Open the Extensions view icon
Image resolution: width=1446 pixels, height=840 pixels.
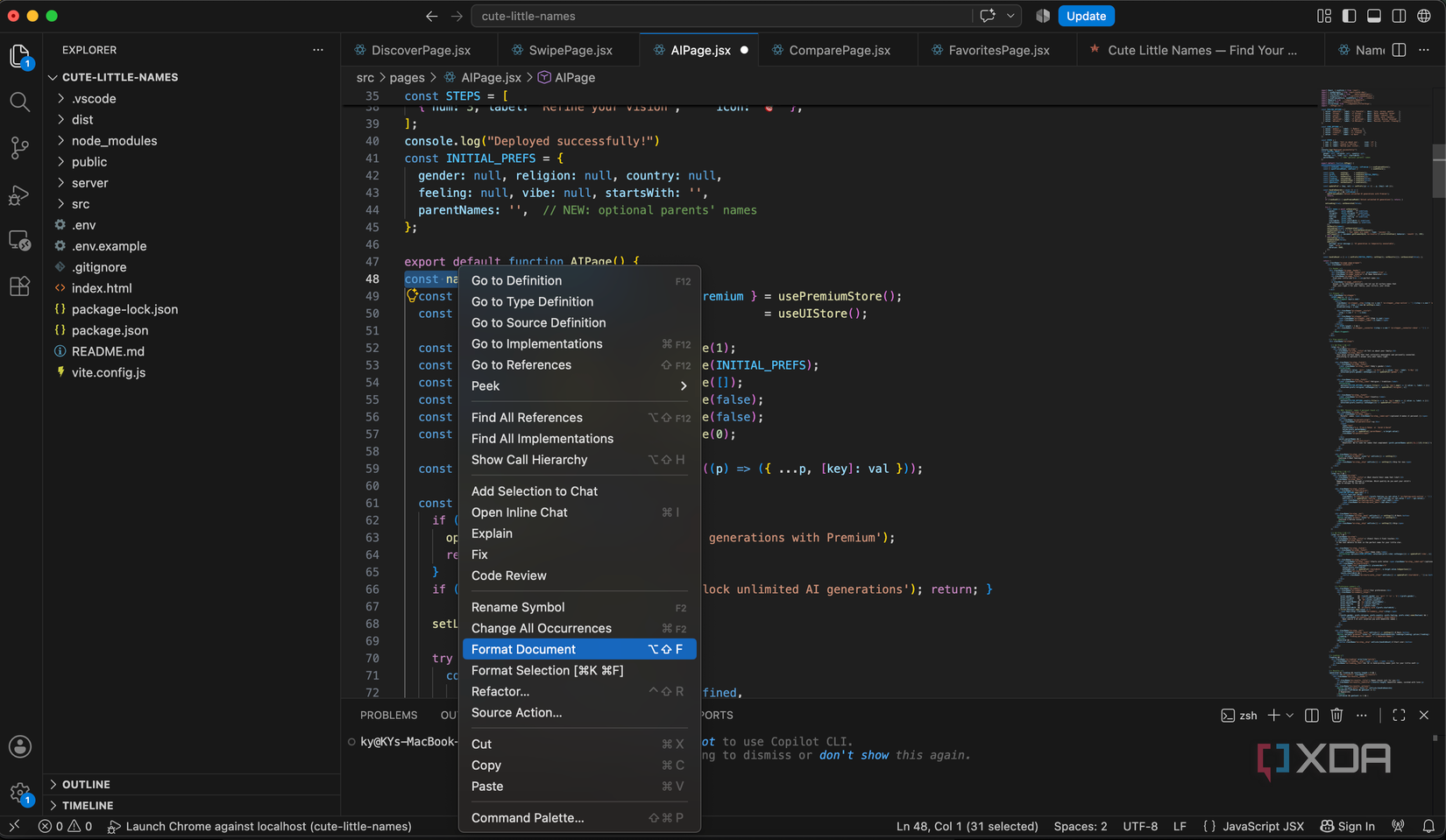pyautogui.click(x=20, y=286)
